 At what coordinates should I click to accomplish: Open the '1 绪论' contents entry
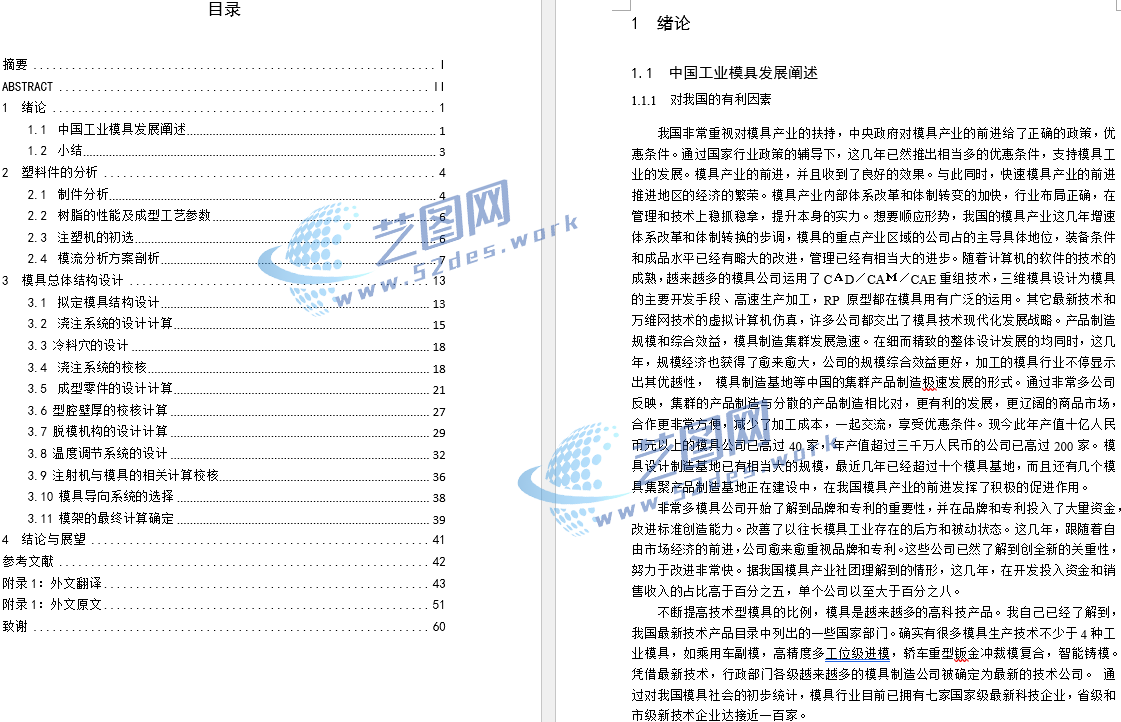click(224, 108)
